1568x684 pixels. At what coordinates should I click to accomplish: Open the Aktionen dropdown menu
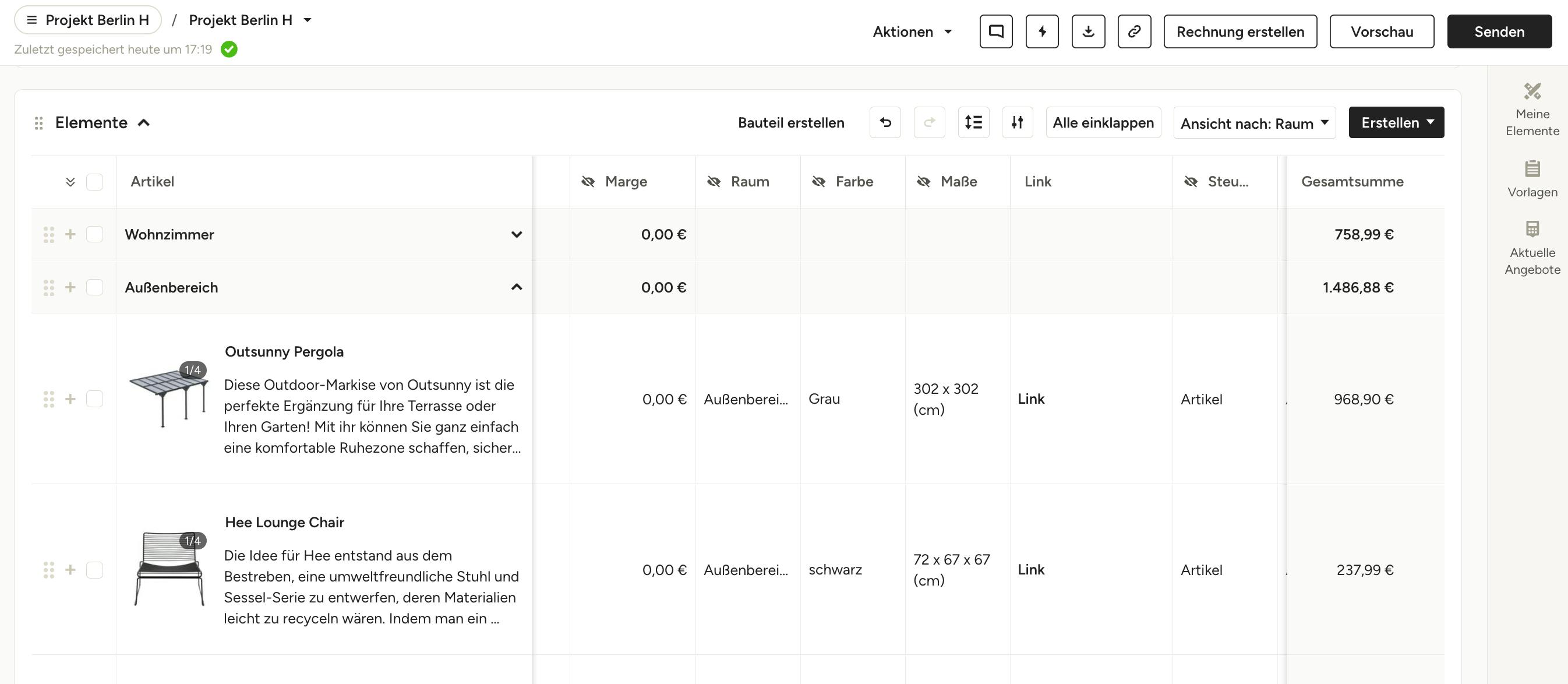(x=912, y=31)
